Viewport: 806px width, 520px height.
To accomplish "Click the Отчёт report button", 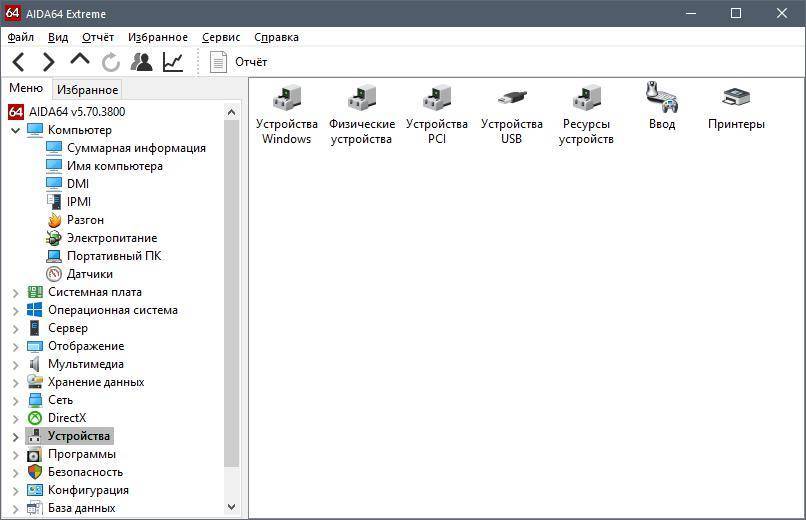I will point(239,62).
